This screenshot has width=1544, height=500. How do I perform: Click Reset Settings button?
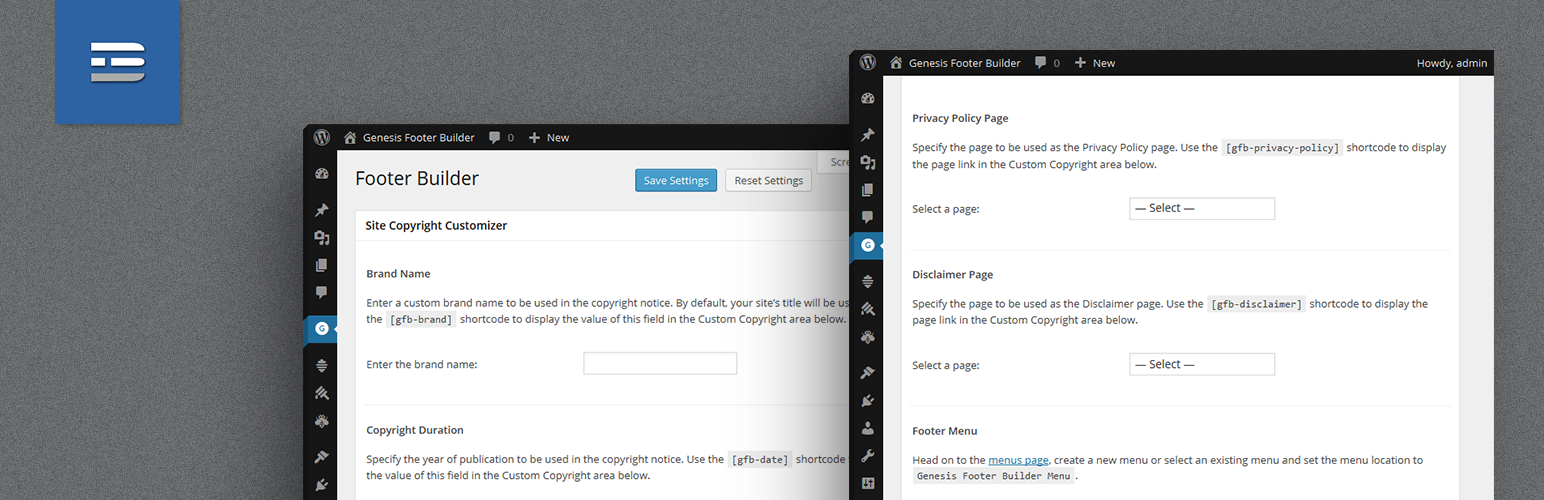768,180
